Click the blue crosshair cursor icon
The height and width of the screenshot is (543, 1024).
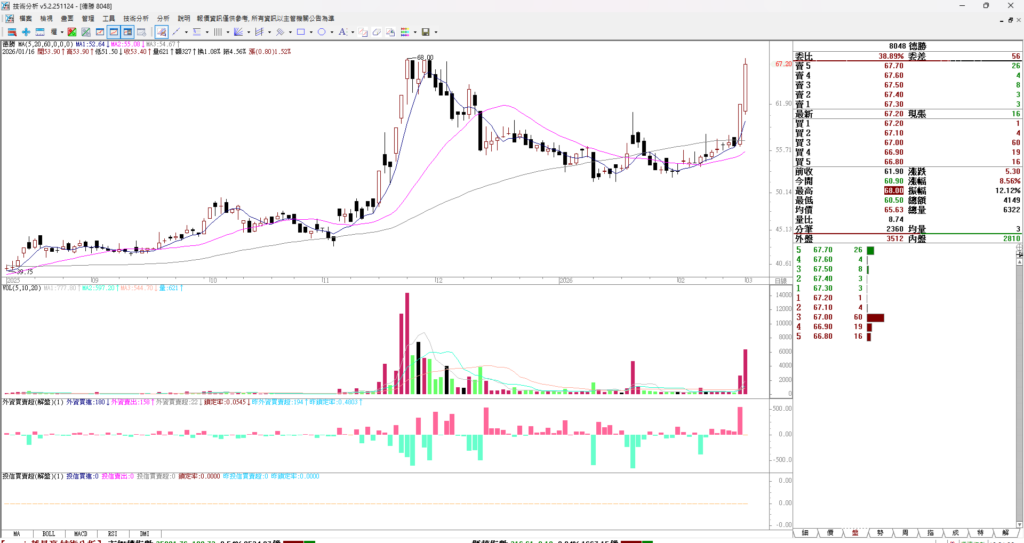tap(26, 32)
